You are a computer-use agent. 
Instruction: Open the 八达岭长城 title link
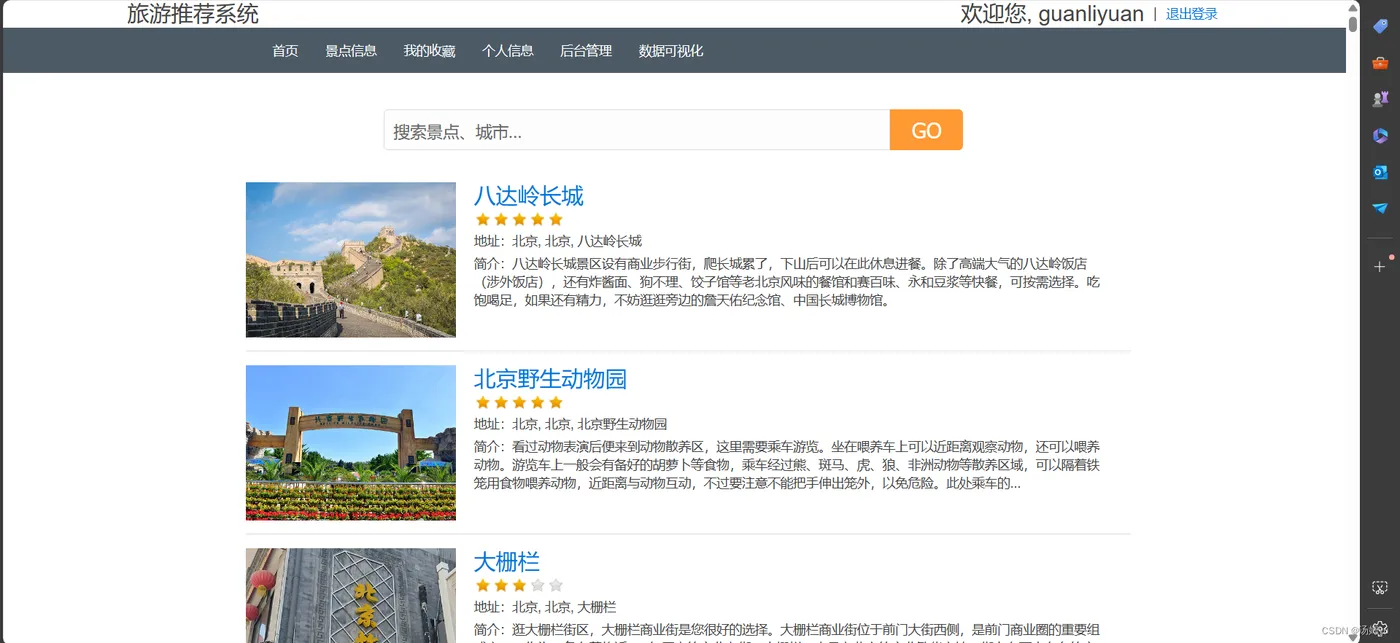pyautogui.click(x=528, y=195)
